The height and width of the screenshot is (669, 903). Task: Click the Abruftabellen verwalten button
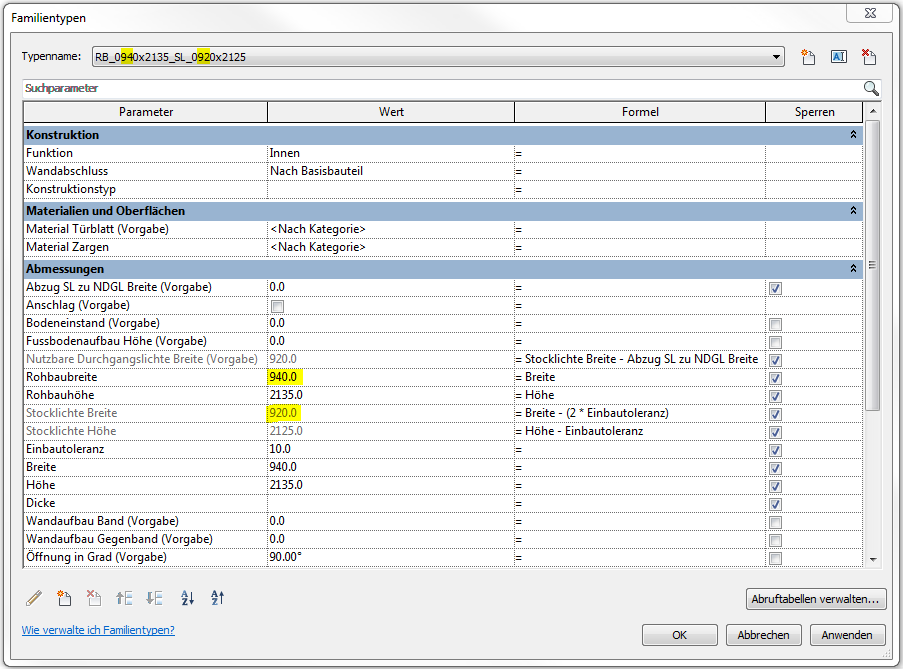coord(816,599)
